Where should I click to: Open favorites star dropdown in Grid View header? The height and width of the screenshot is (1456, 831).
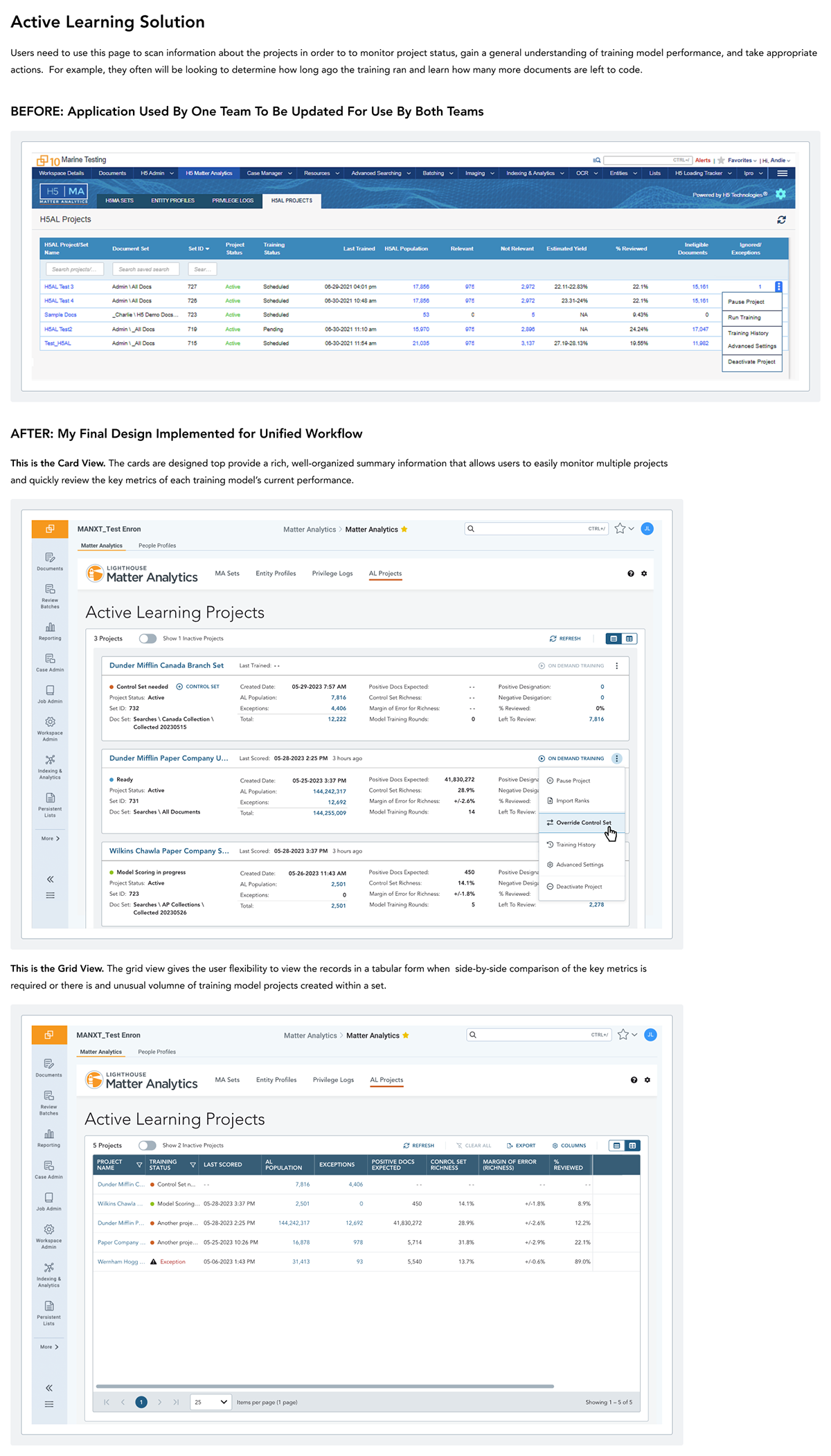tap(627, 1034)
